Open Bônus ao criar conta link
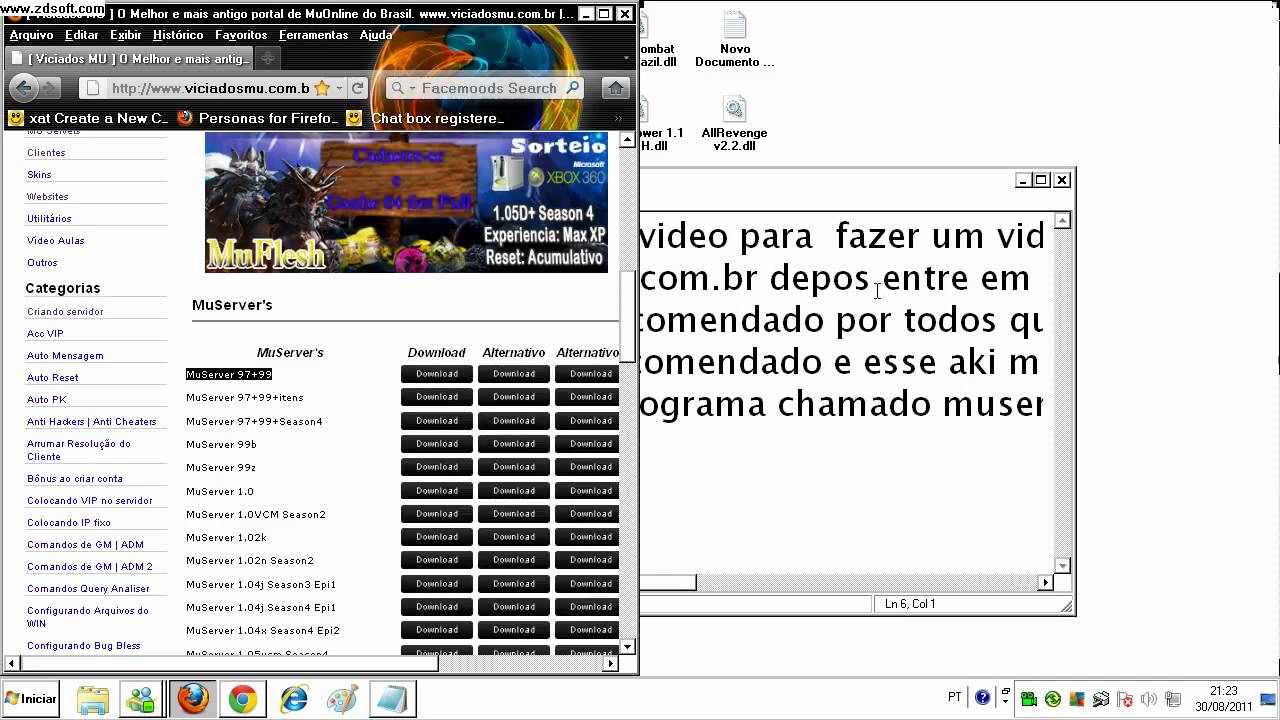The image size is (1280, 720). point(75,479)
